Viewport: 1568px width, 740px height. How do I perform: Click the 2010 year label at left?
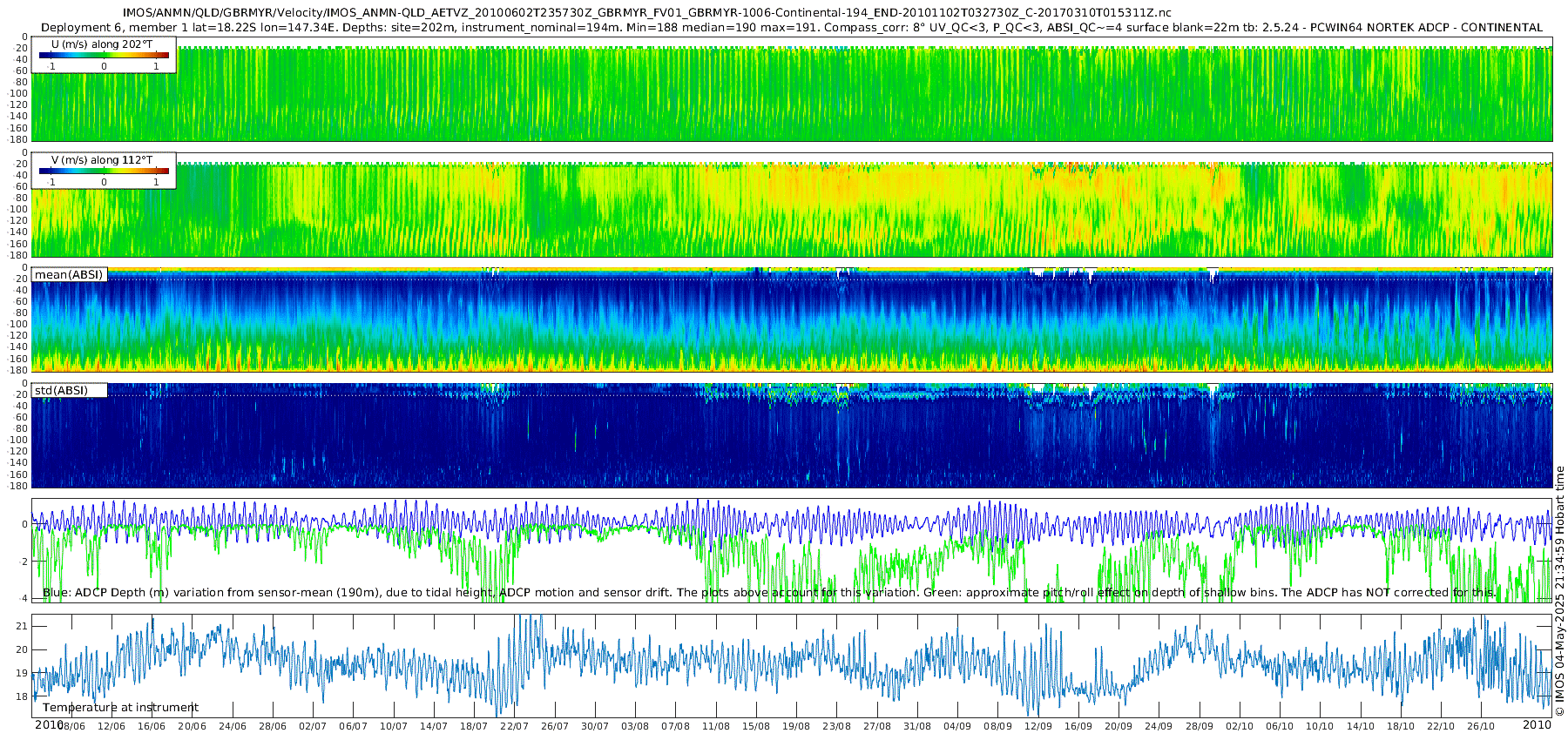pos(49,725)
